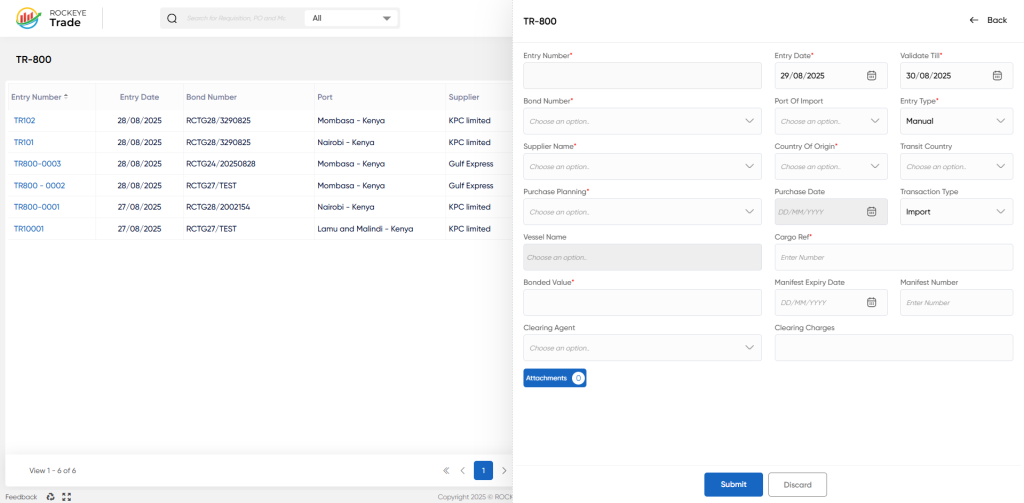This screenshot has width=1024, height=503.
Task: Open entry TR800-0001
Action: point(37,207)
